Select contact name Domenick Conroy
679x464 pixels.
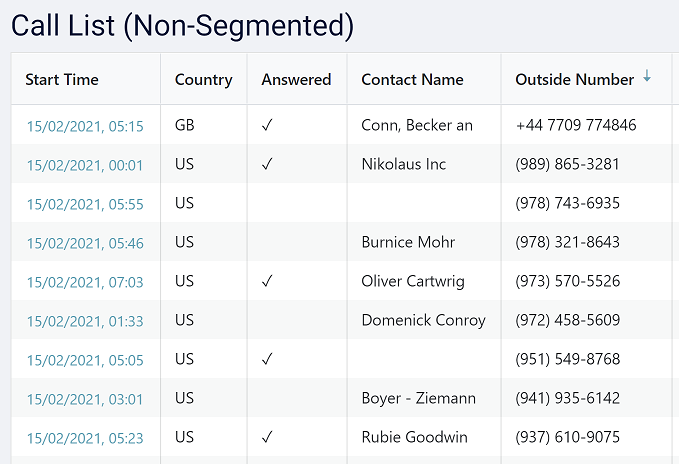[423, 320]
